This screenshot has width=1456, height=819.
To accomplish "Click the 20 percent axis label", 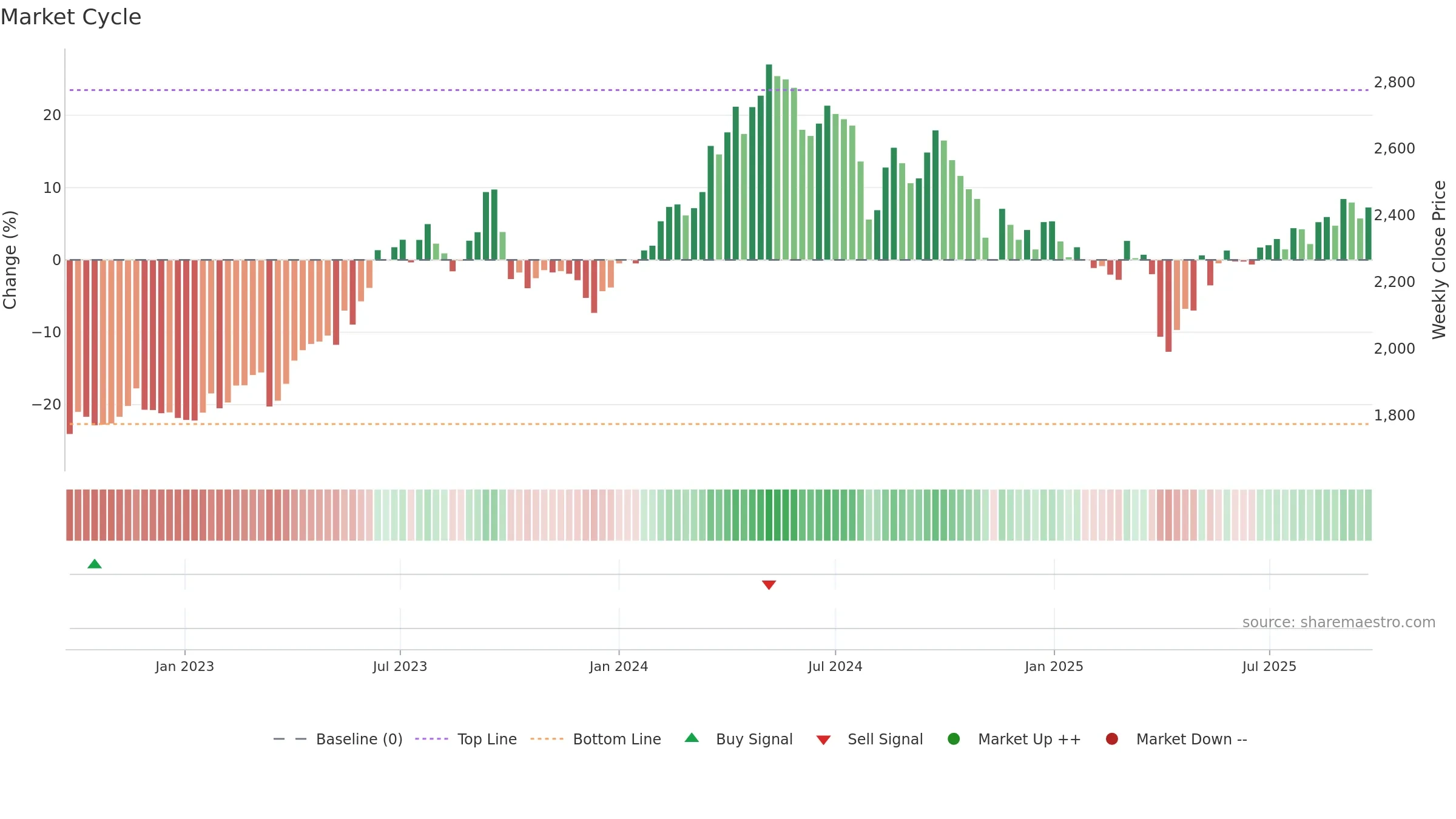I will tap(52, 115).
